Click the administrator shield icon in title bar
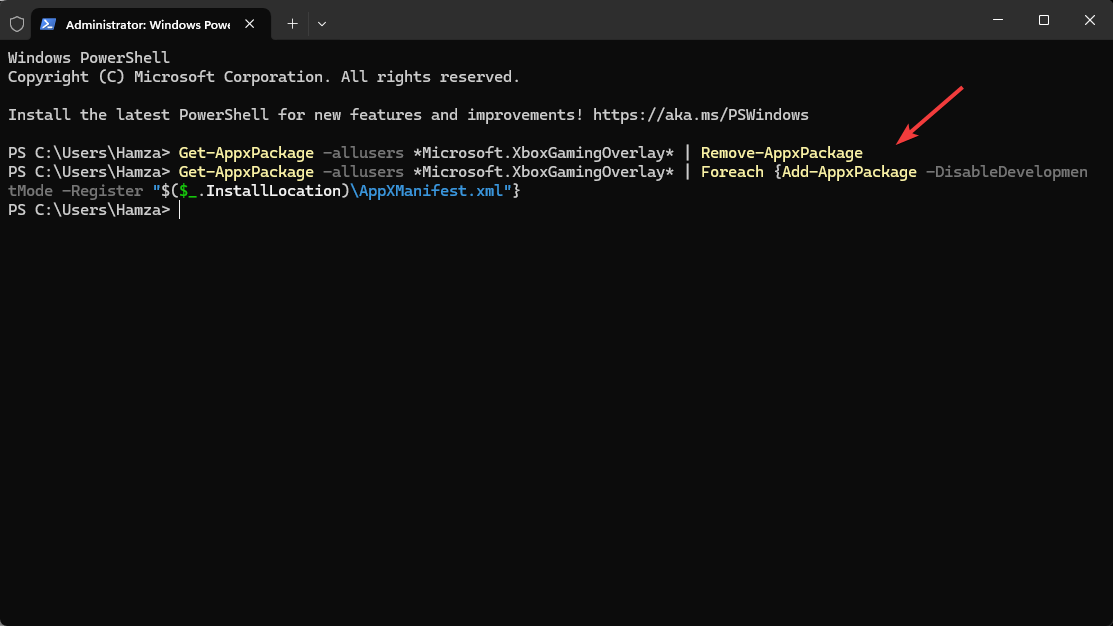This screenshot has height=626, width=1113. coord(17,23)
